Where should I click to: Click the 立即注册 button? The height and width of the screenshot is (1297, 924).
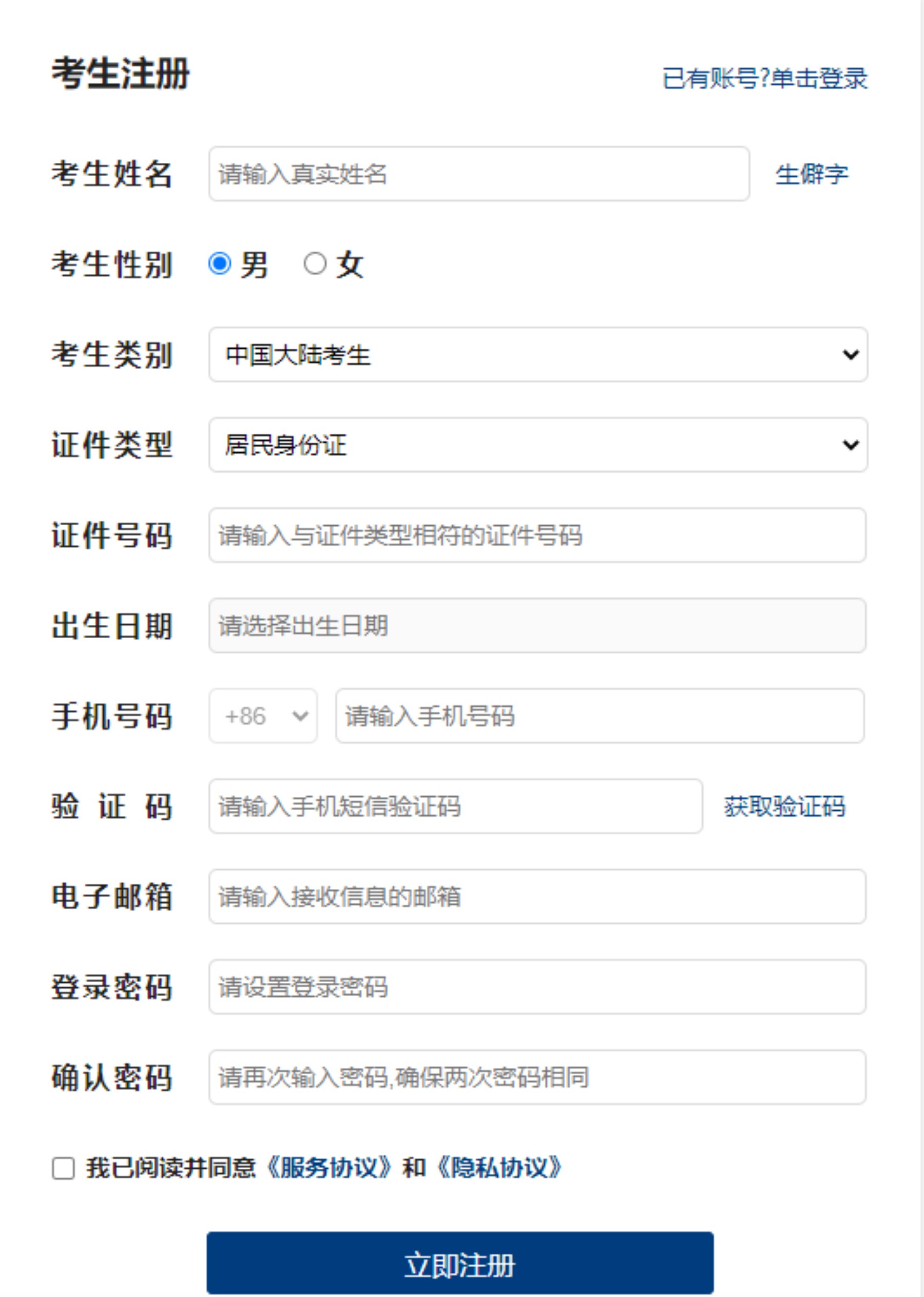point(460,1265)
